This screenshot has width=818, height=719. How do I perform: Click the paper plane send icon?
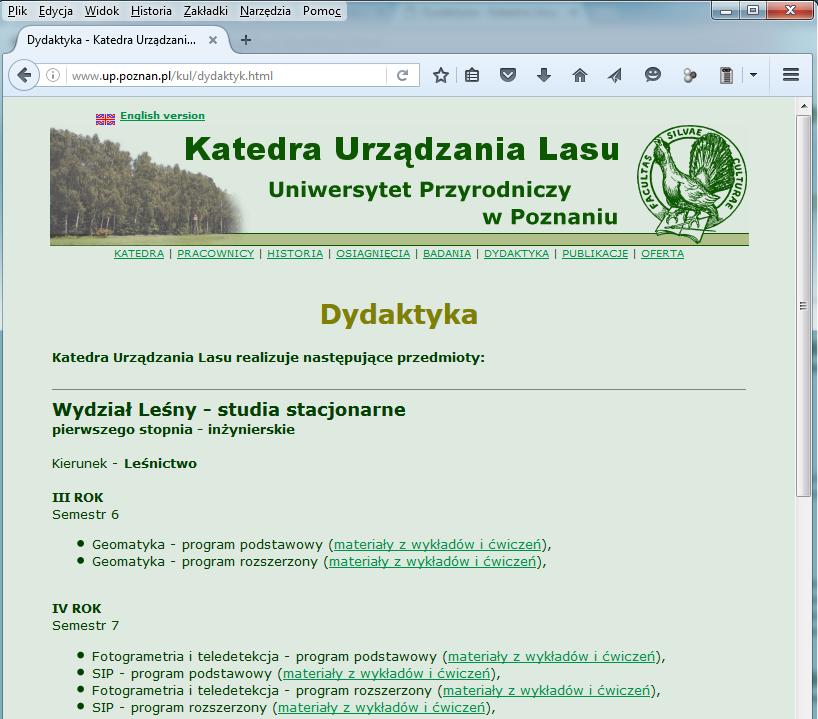tap(616, 75)
